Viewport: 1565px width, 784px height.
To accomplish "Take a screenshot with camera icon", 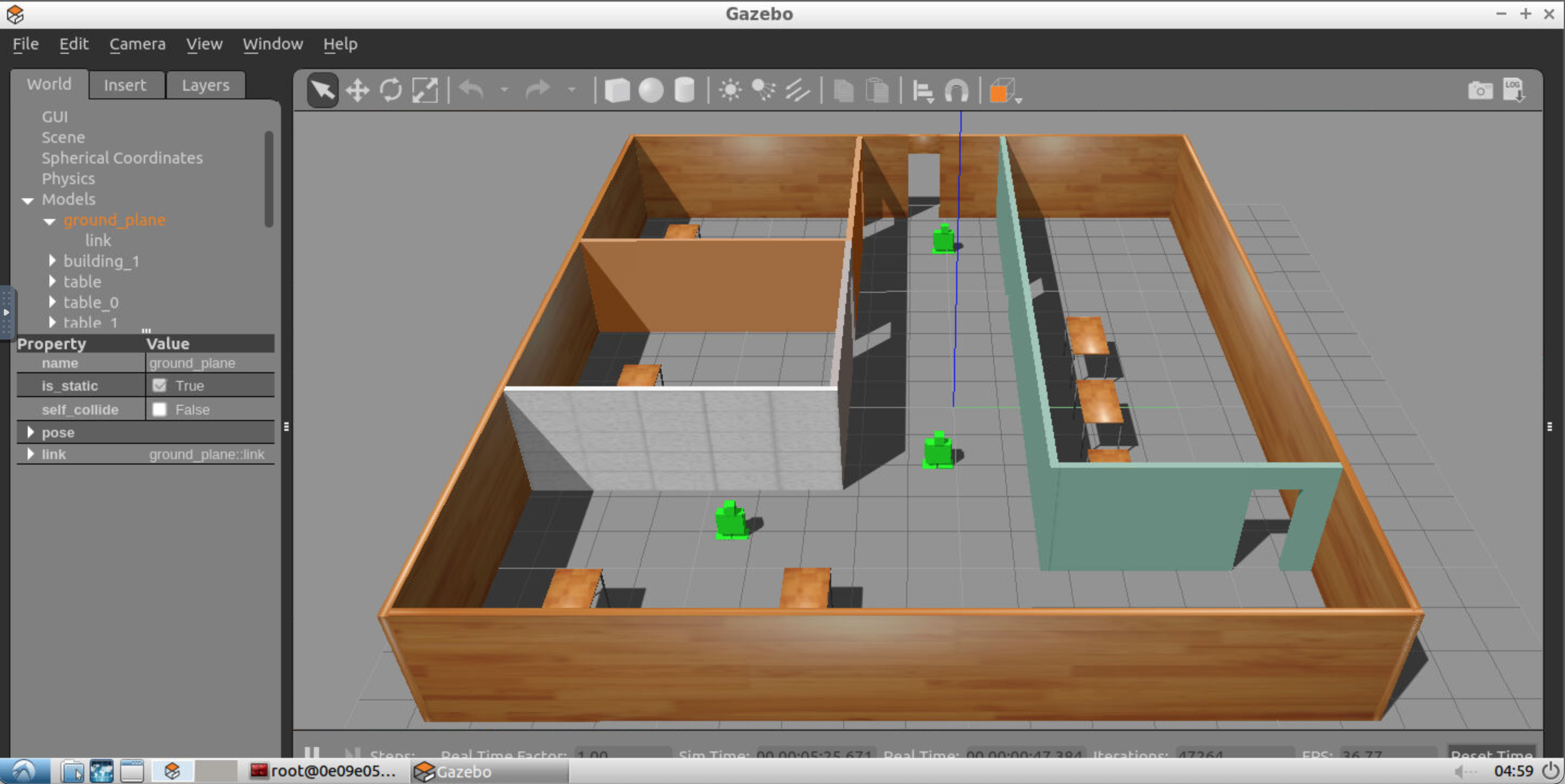I will [x=1480, y=91].
